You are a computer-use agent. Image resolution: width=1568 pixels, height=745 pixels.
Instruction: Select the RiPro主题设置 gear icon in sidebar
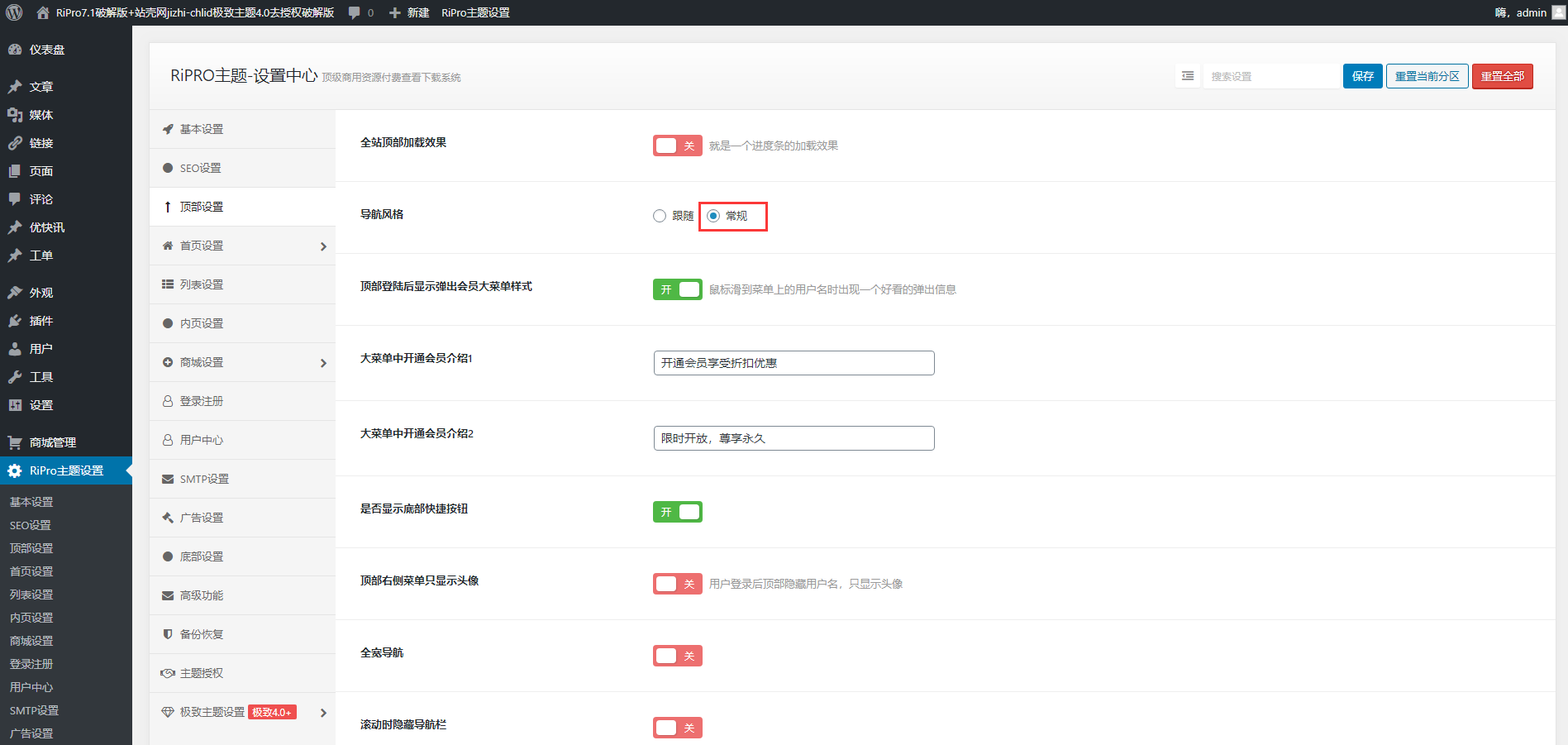14,470
